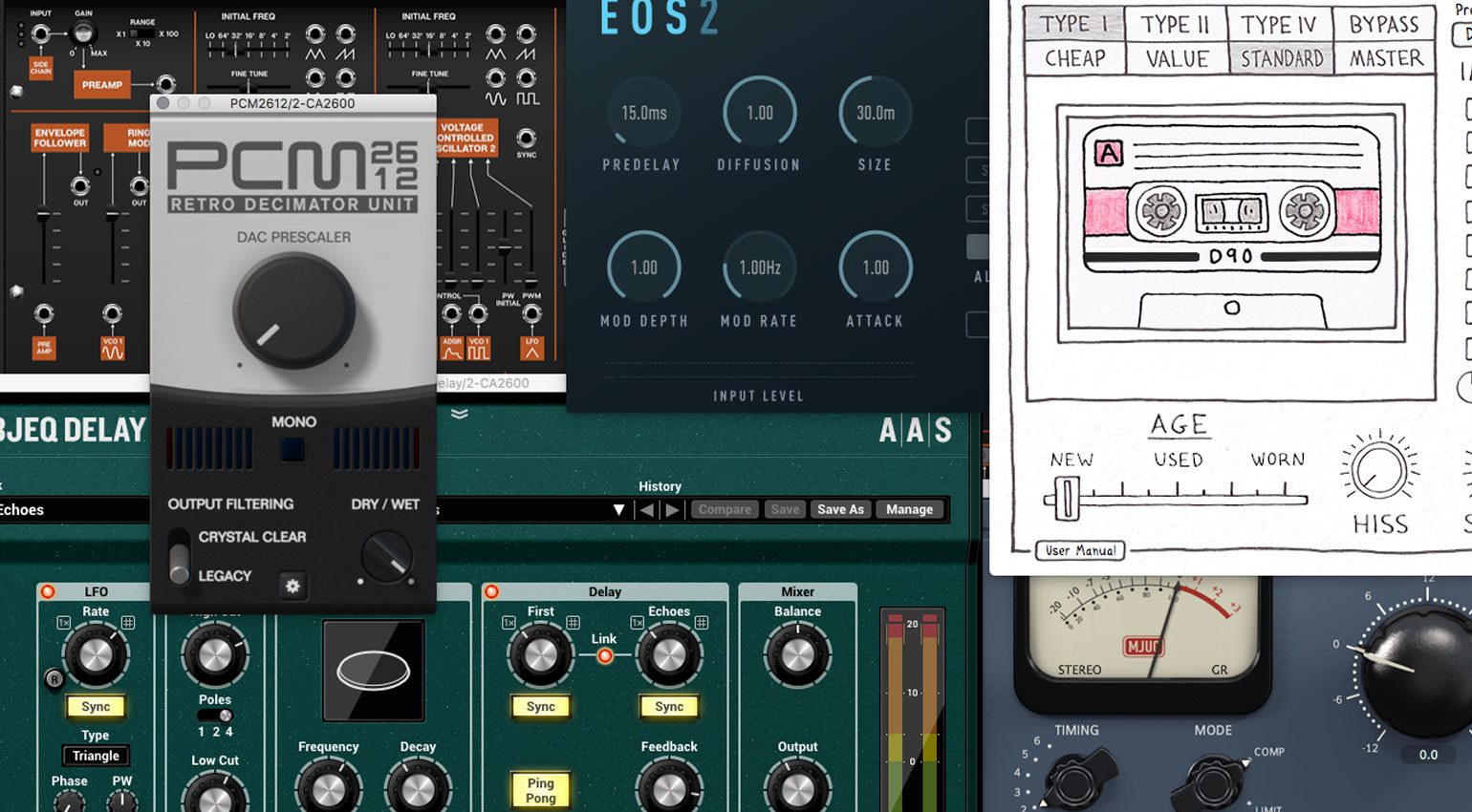Viewport: 1472px width, 812px height.
Task: Select TYPE II tape type
Action: (1176, 24)
